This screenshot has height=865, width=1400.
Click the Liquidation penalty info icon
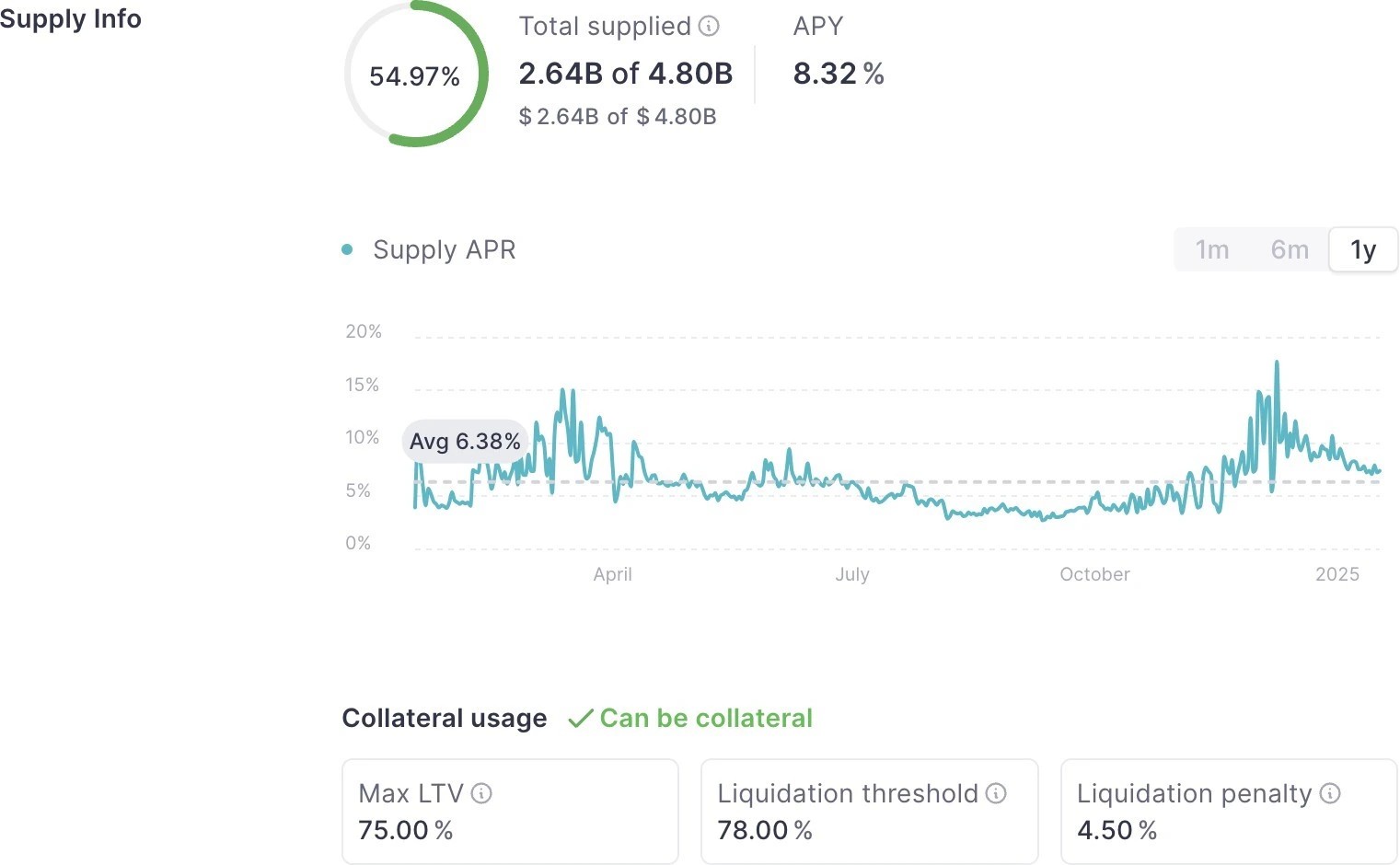tap(1329, 793)
